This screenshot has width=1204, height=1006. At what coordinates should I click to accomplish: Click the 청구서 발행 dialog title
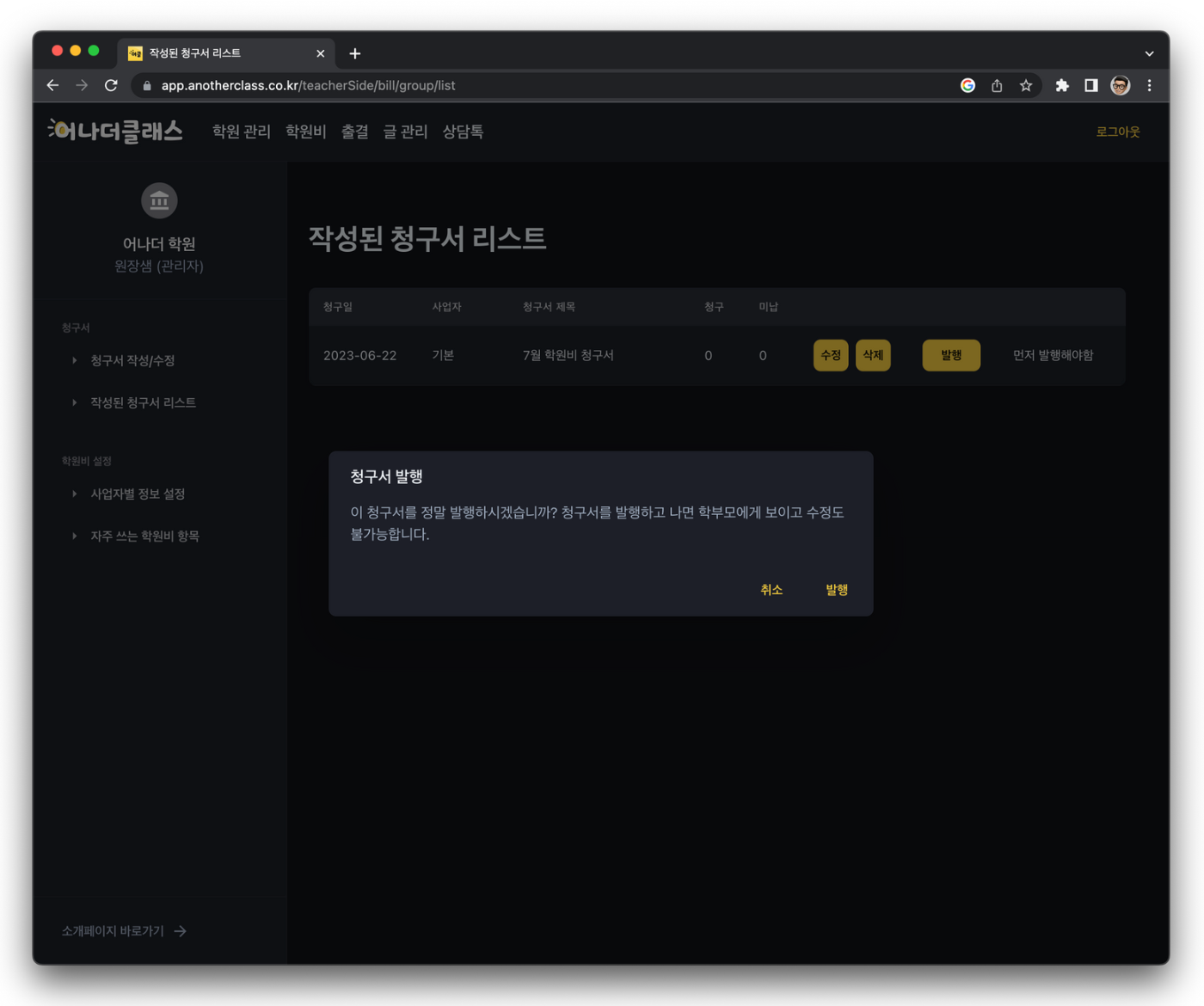(386, 476)
